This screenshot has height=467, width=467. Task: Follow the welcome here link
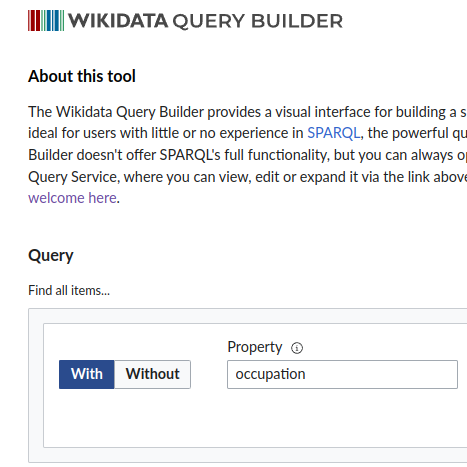[x=73, y=198]
